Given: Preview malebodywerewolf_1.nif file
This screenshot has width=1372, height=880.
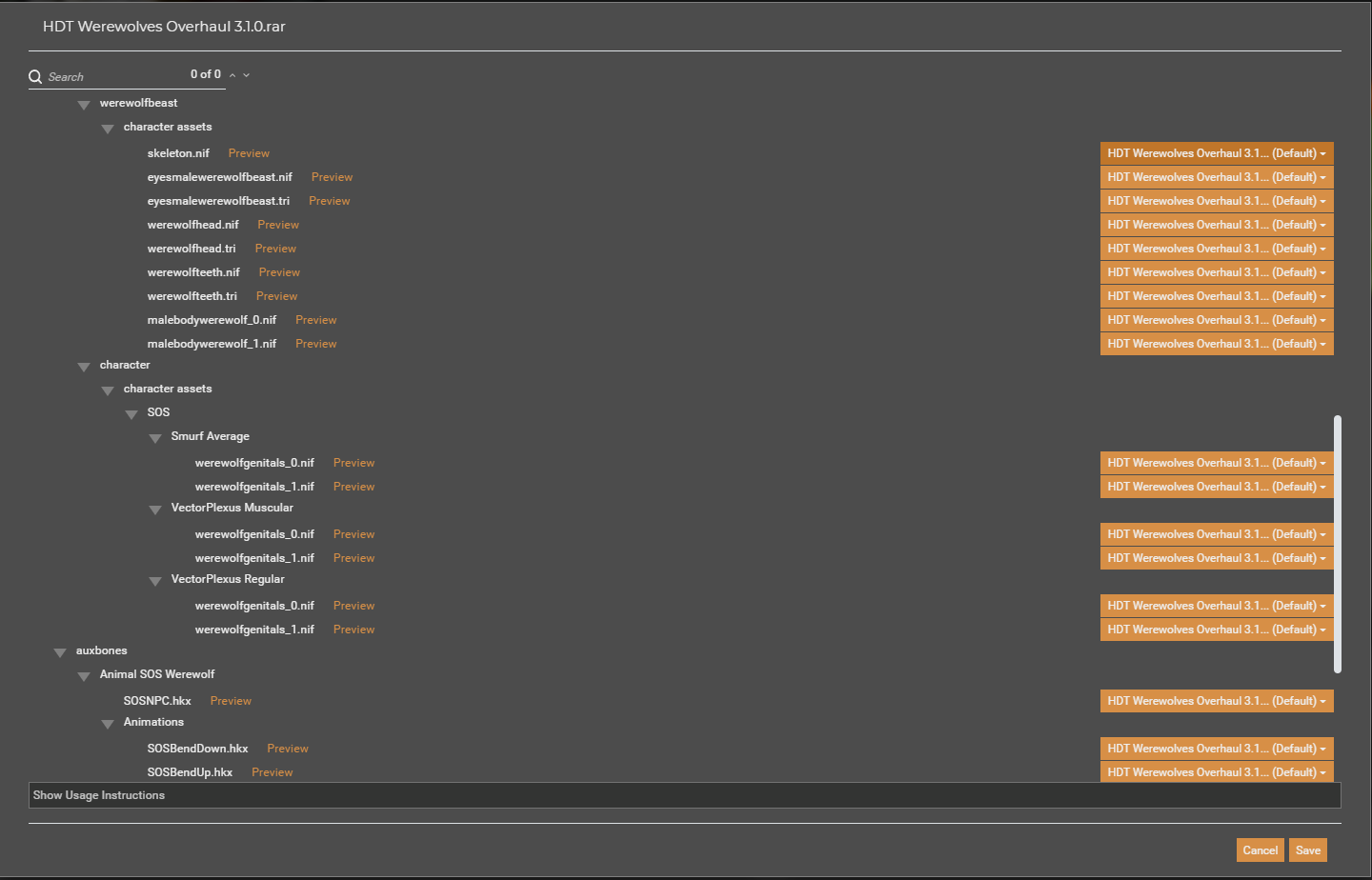Looking at the screenshot, I should (x=315, y=344).
